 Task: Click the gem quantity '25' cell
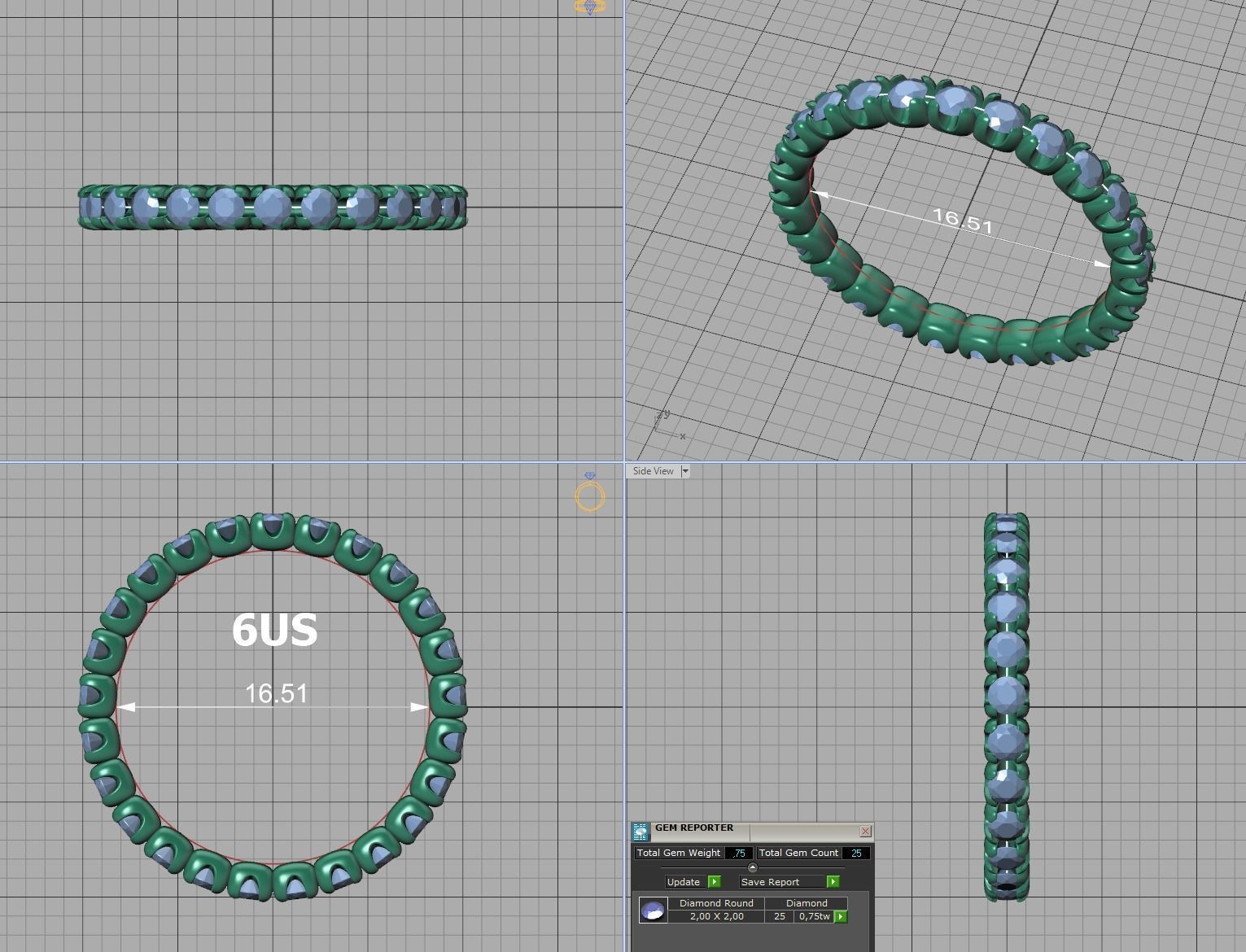click(780, 916)
